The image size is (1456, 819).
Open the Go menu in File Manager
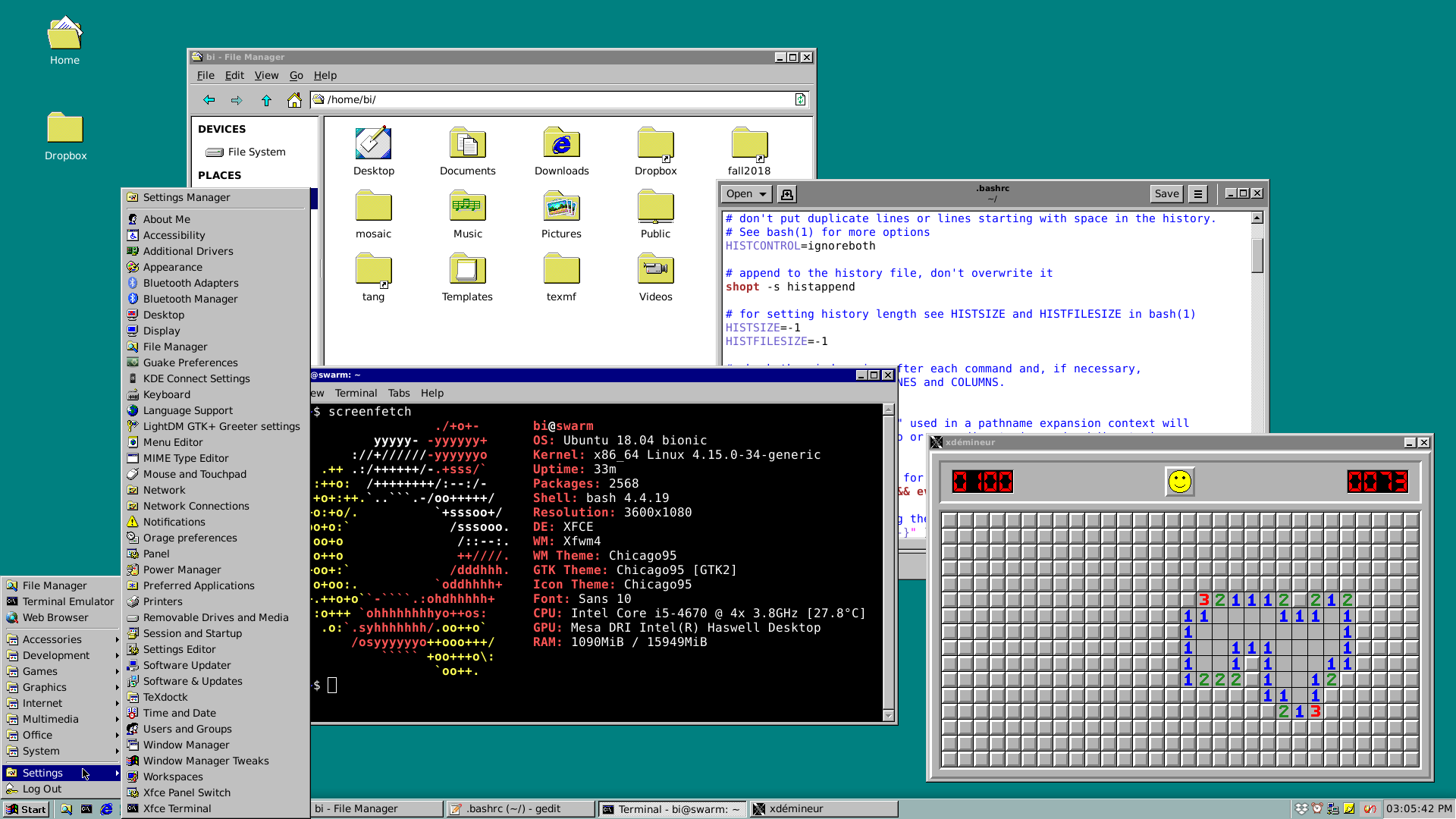(296, 75)
